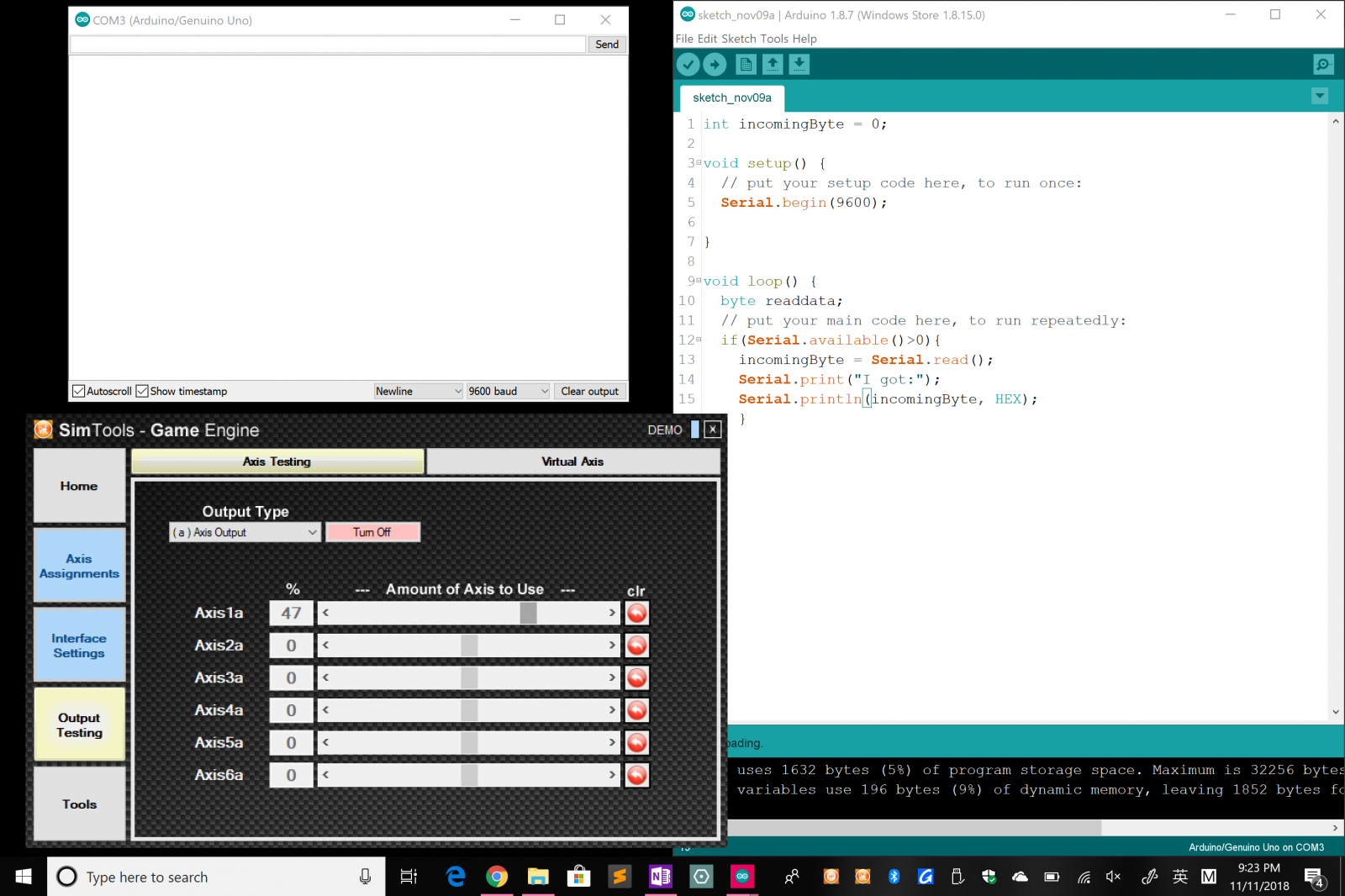Click the Axis2a slider thumb

pyautogui.click(x=469, y=646)
